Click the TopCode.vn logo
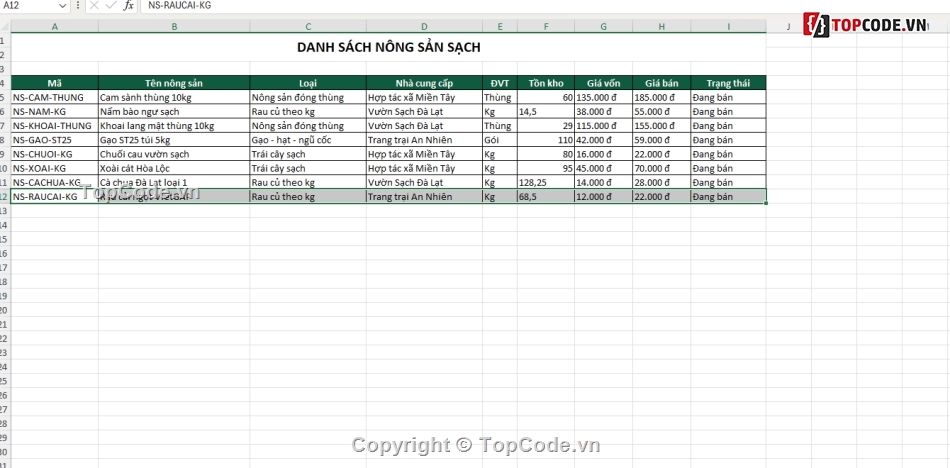This screenshot has height=468, width=950. [865, 24]
